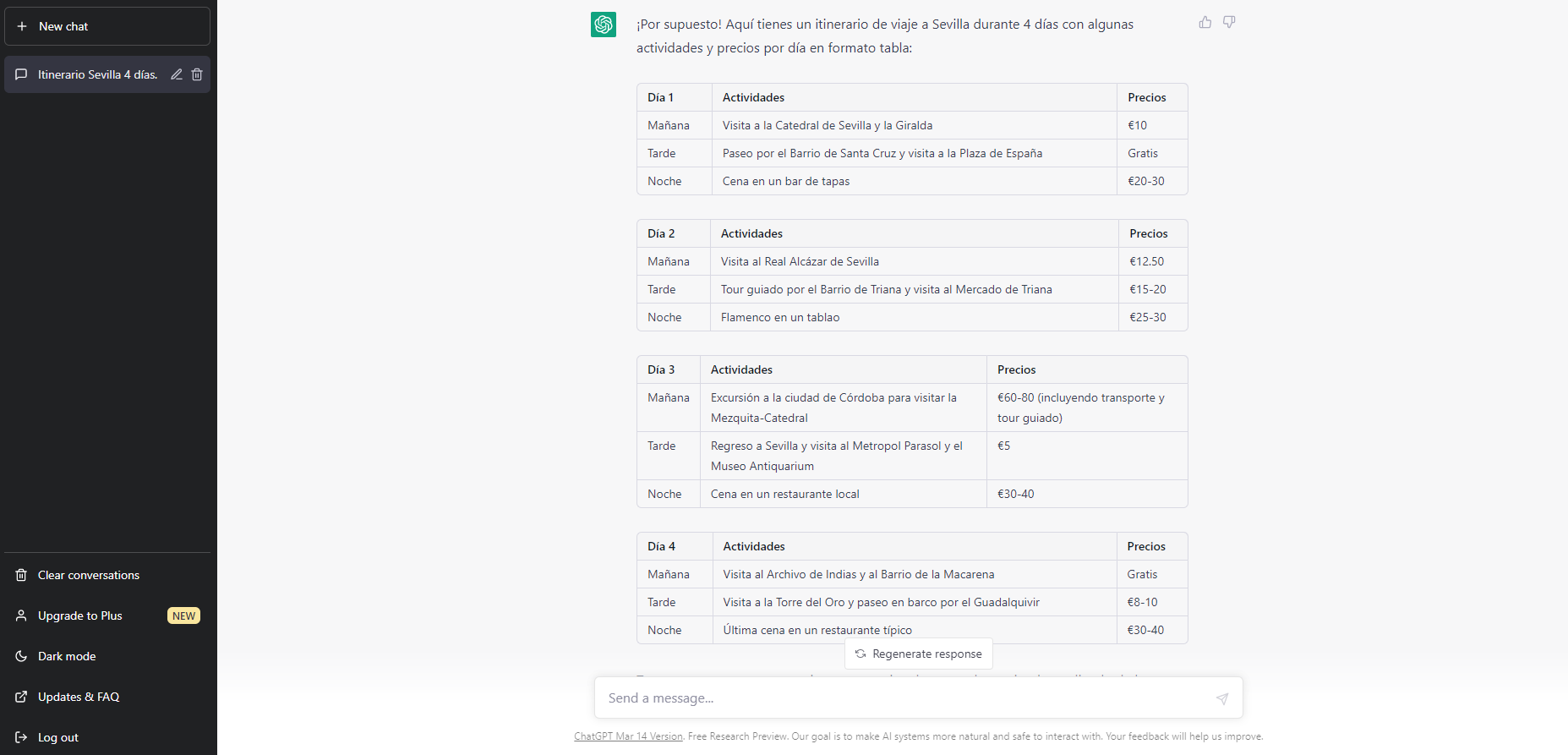This screenshot has height=755, width=1568.
Task: Click Regenerate response button
Action: (919, 654)
